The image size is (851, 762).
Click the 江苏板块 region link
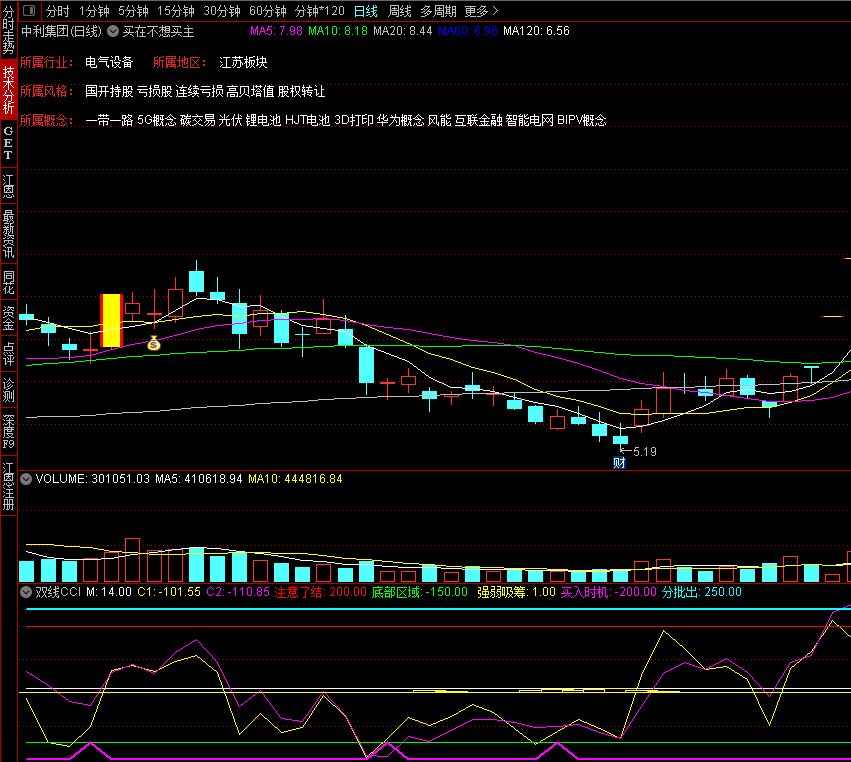tap(243, 62)
